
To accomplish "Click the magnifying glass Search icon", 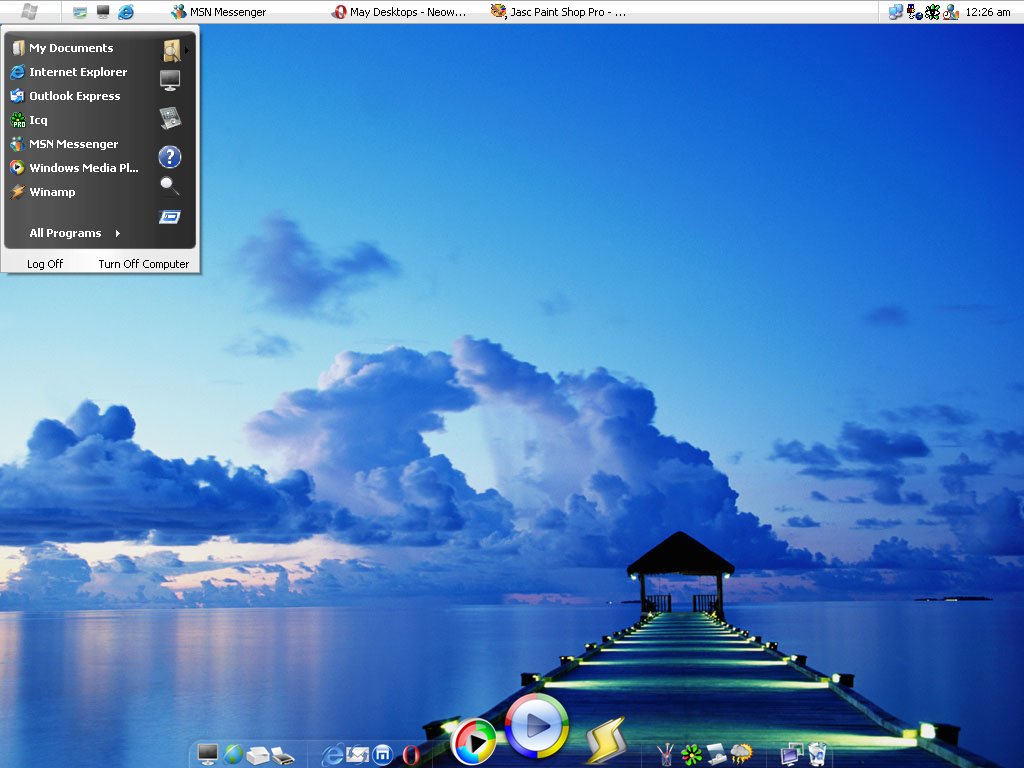I will 170,185.
